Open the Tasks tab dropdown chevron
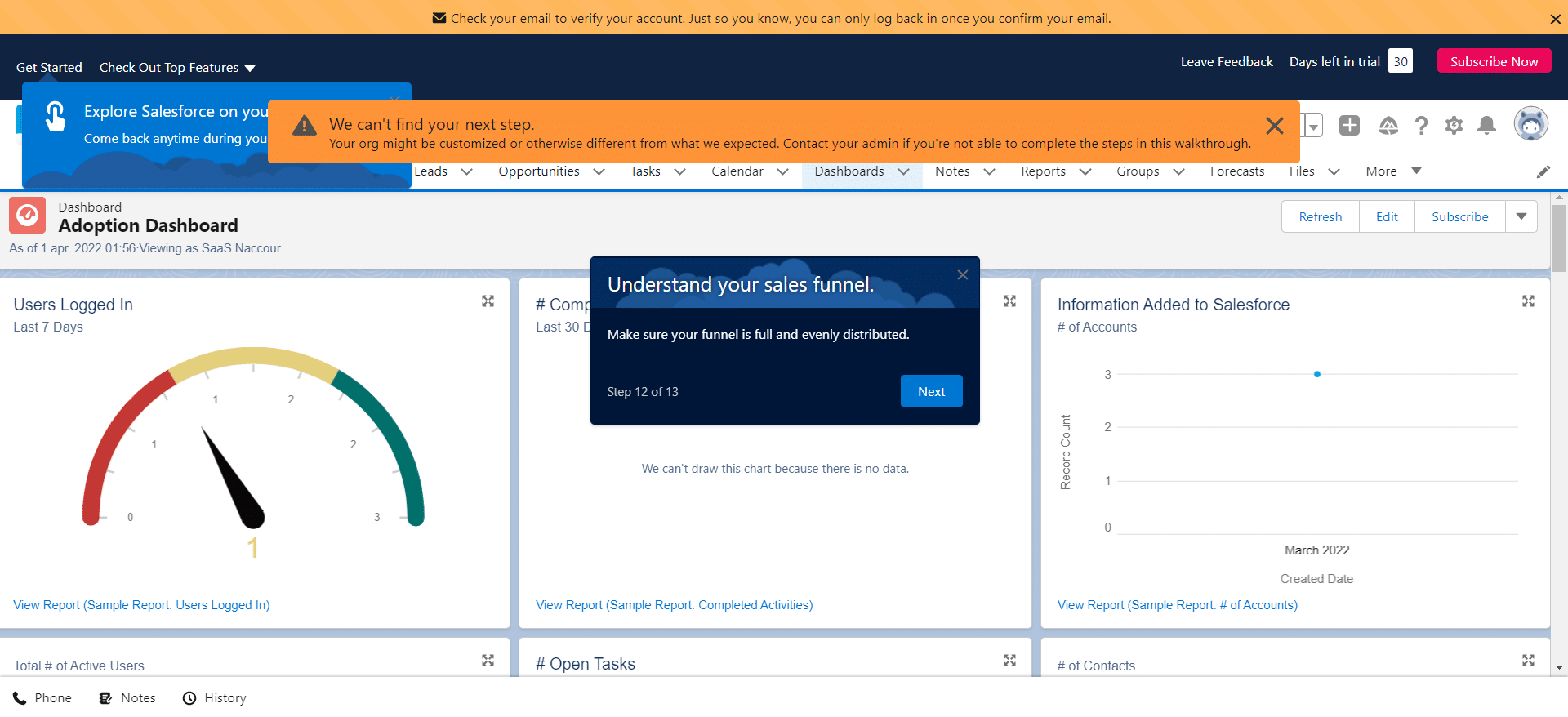1568x717 pixels. pyautogui.click(x=679, y=171)
